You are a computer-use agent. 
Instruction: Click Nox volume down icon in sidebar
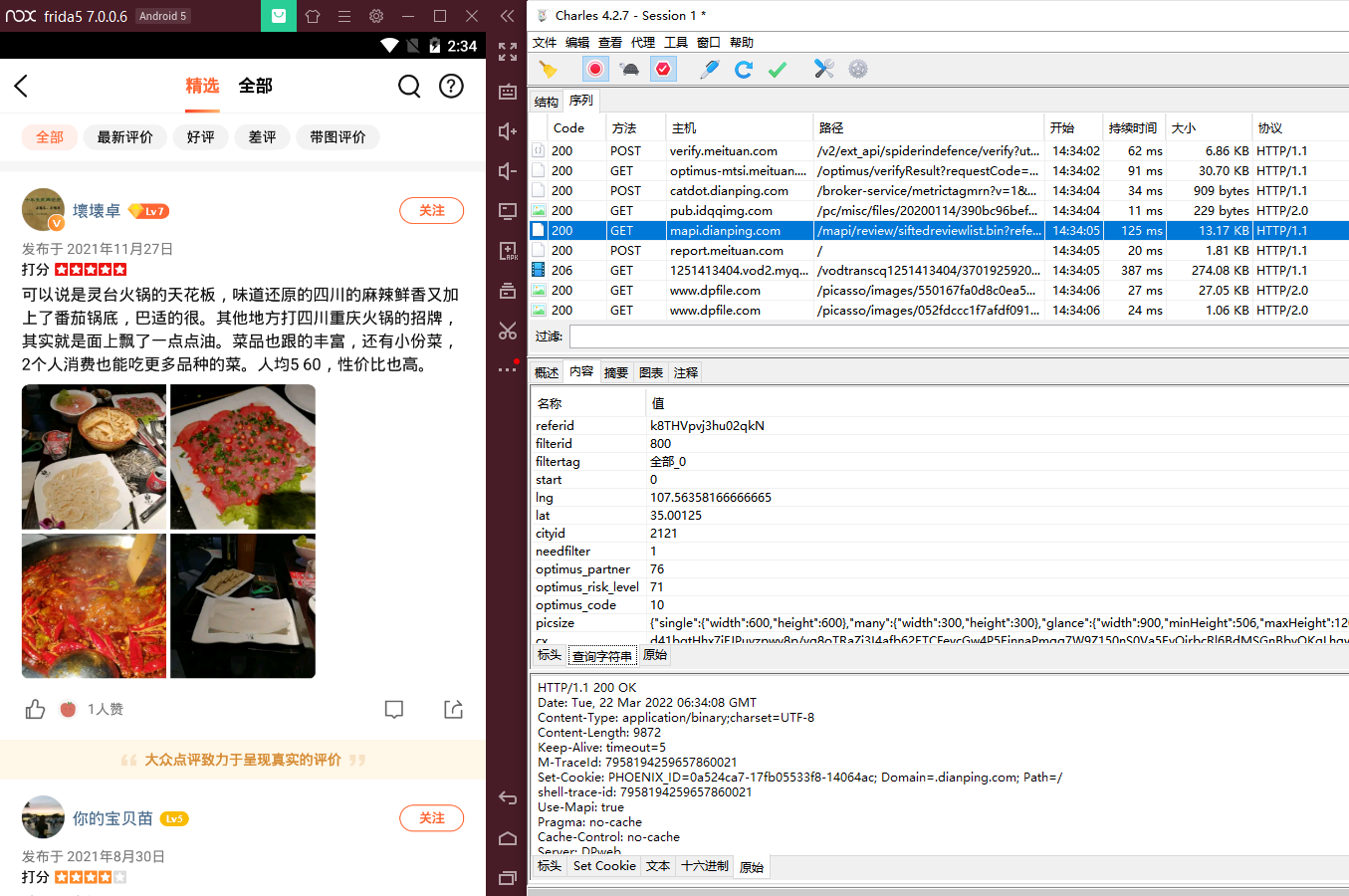pyautogui.click(x=508, y=171)
